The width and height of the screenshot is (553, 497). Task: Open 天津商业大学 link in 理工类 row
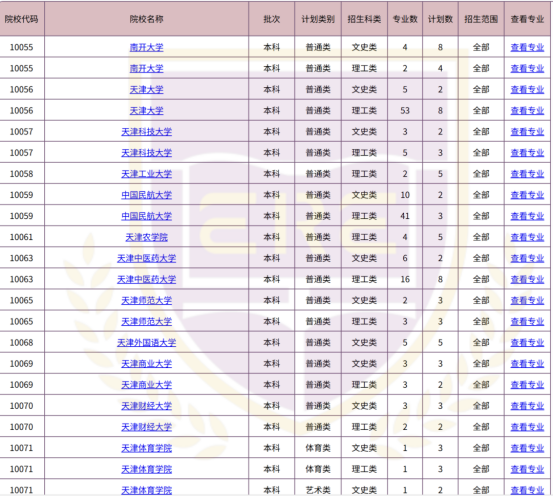click(x=146, y=385)
